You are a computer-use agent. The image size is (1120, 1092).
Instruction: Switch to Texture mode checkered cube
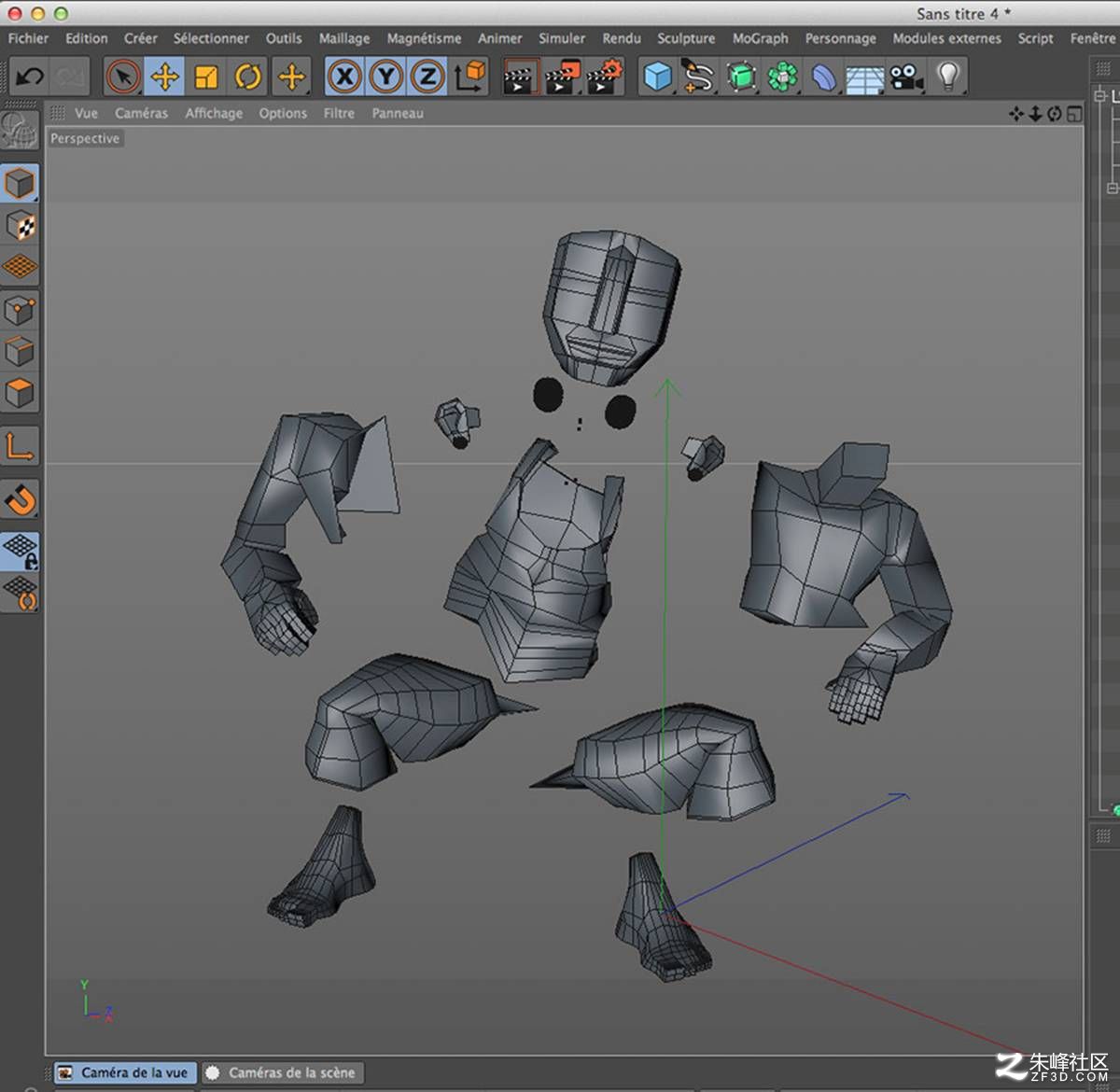(x=20, y=225)
